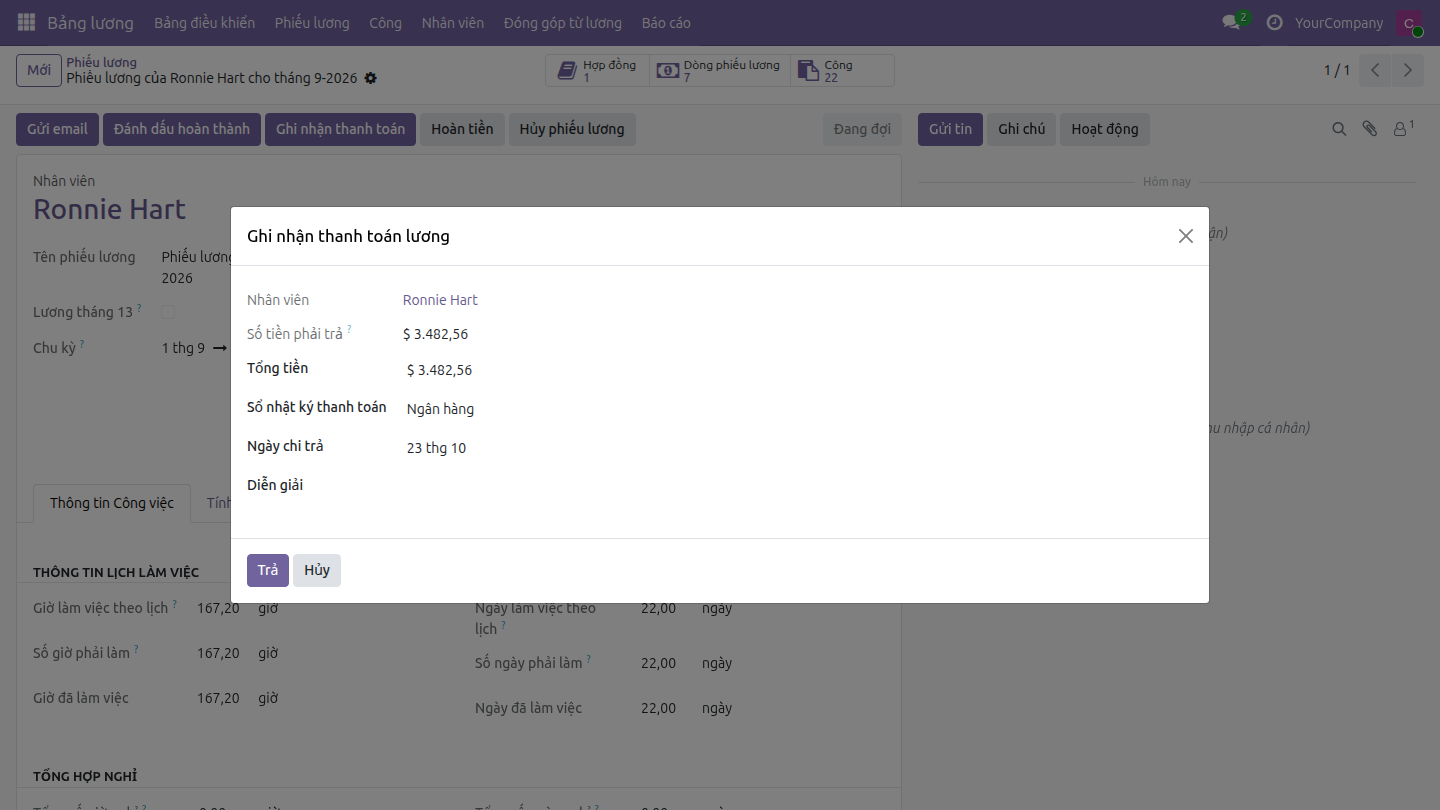Open the apps grid menu icon
The image size is (1440, 810).
tap(27, 22)
